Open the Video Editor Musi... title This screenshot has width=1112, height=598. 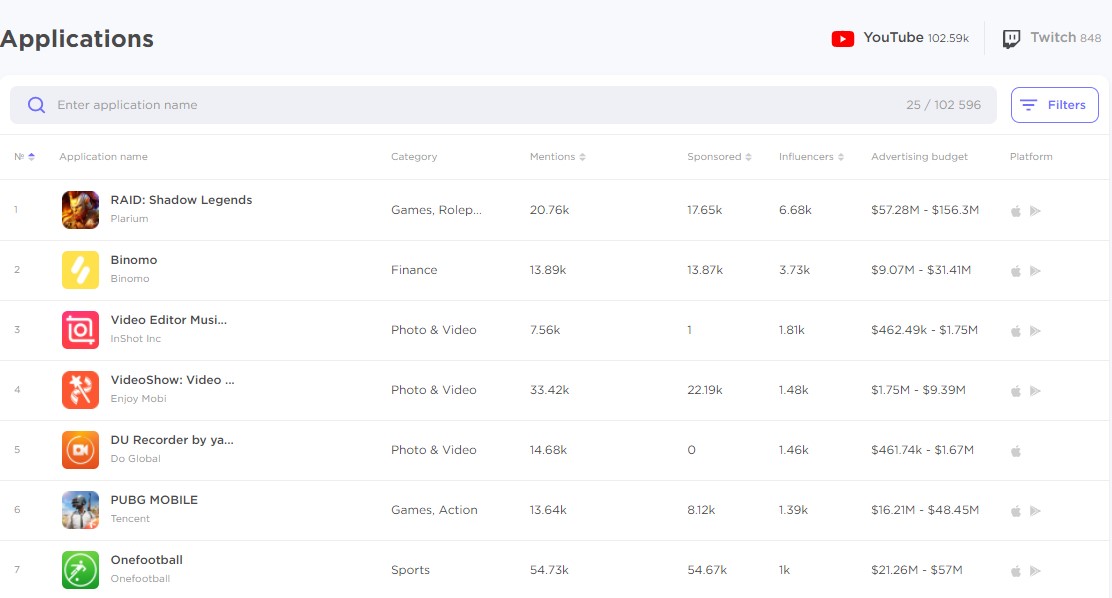169,320
